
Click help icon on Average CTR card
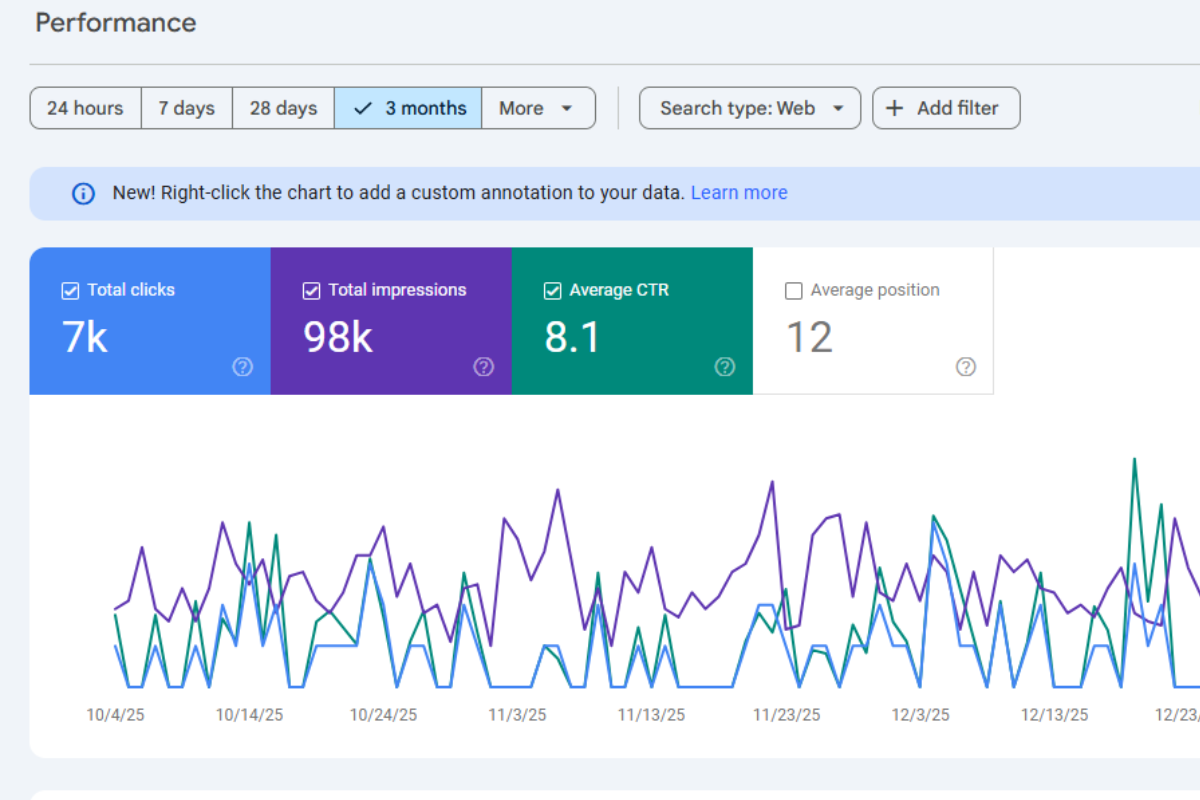724,367
